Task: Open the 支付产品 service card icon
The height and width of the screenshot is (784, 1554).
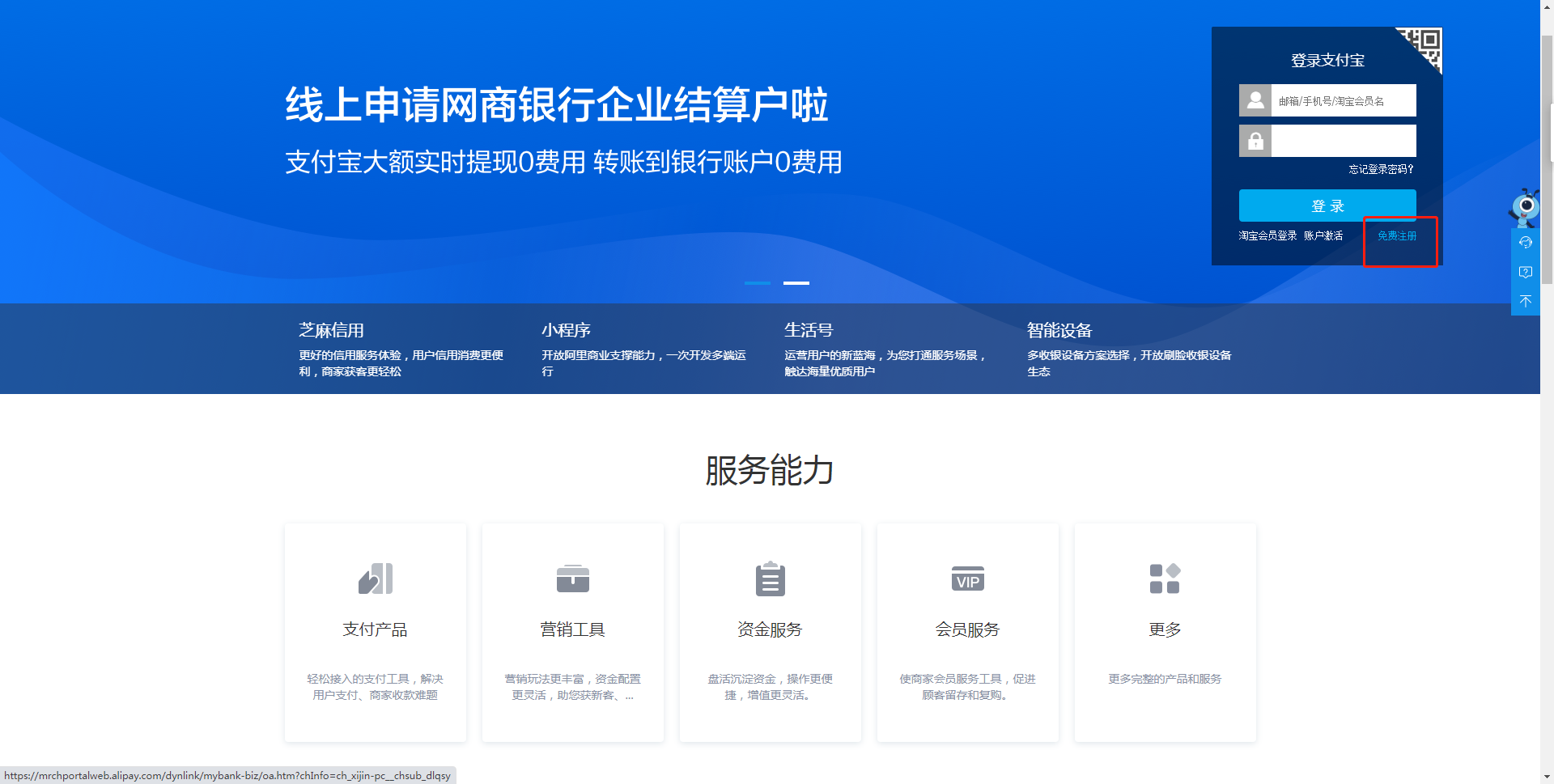Action: [376, 578]
